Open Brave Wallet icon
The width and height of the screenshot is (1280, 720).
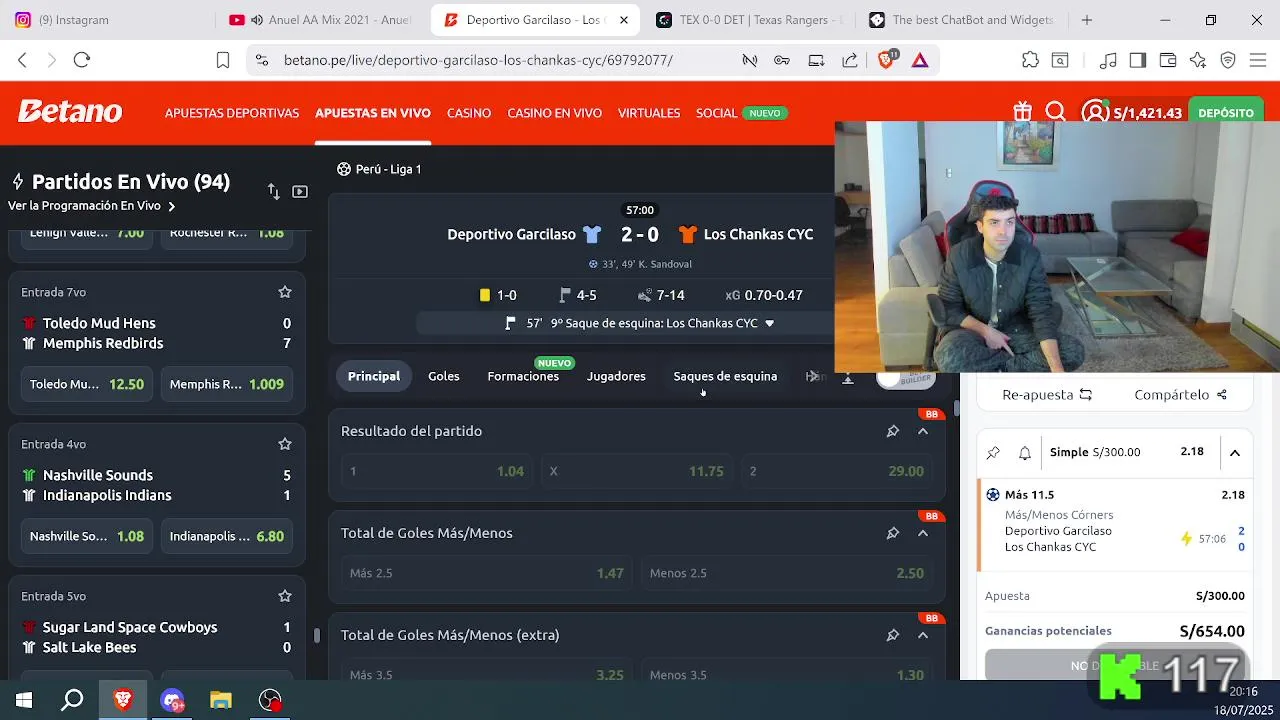tap(1168, 60)
